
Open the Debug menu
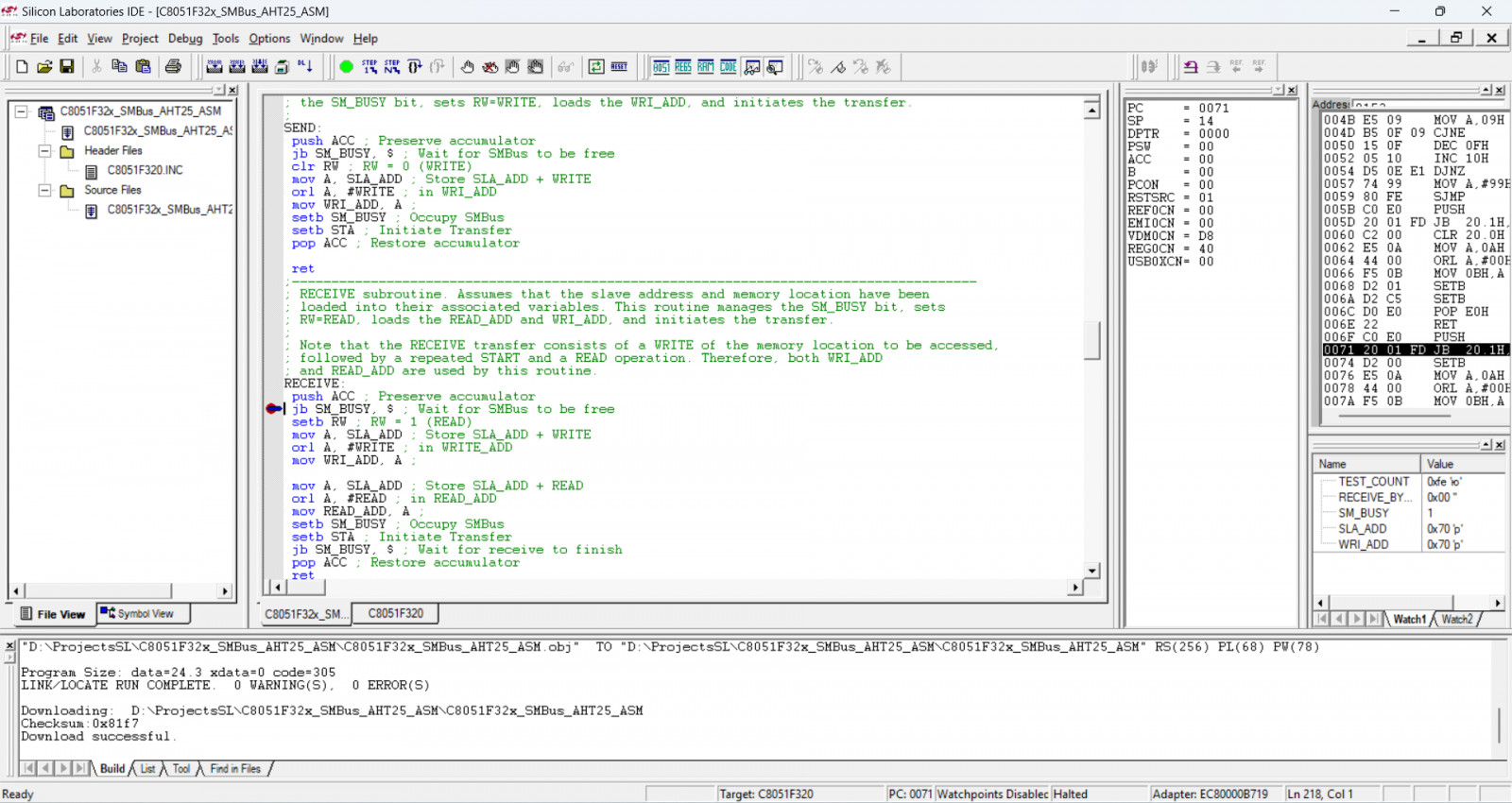[x=185, y=39]
